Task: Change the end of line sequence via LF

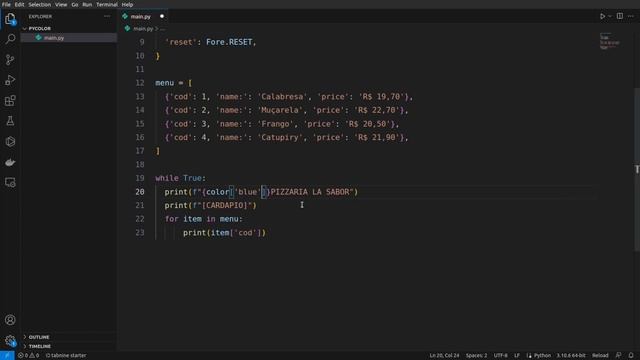Action: 517,356
